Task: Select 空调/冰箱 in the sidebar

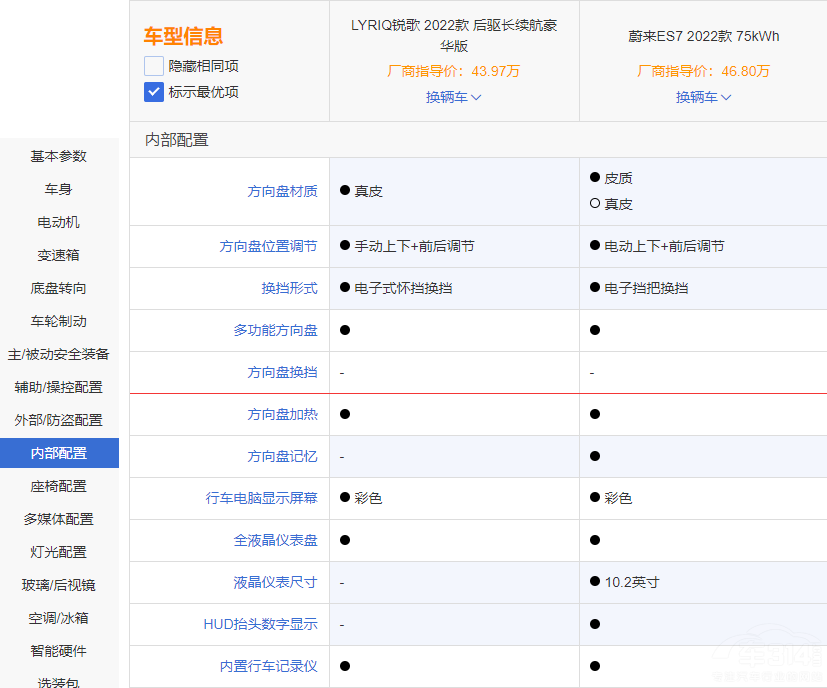Action: pos(58,618)
